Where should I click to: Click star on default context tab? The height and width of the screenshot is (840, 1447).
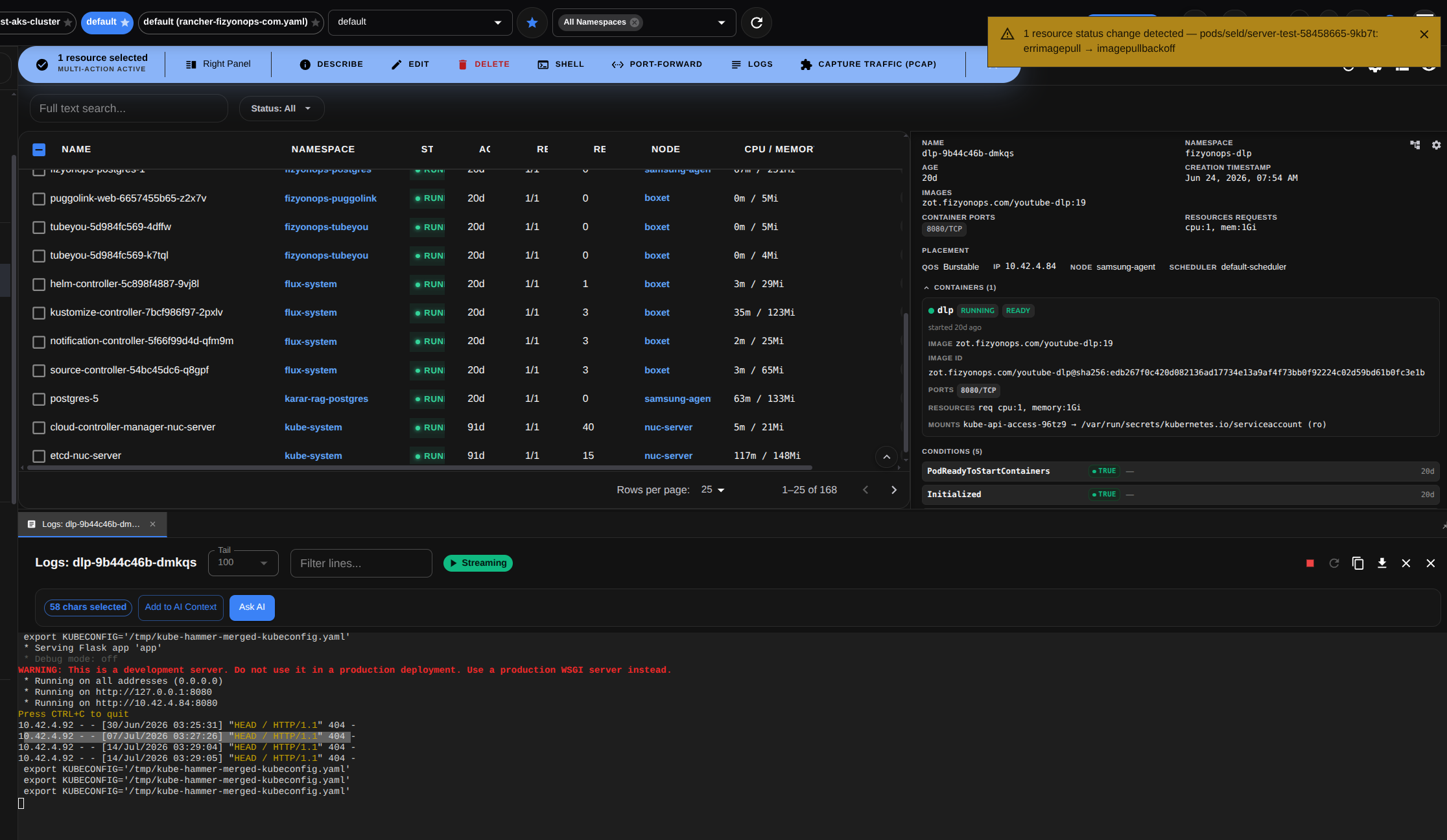tap(124, 23)
